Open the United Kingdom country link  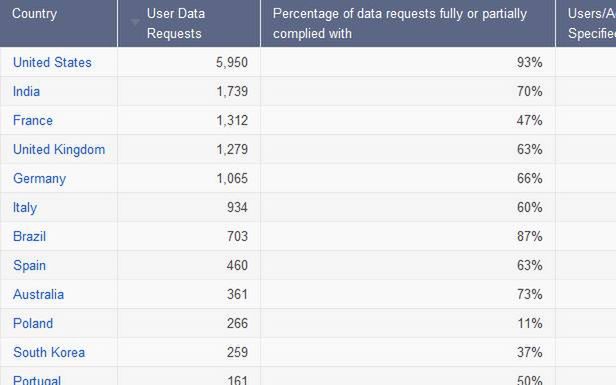pyautogui.click(x=59, y=150)
